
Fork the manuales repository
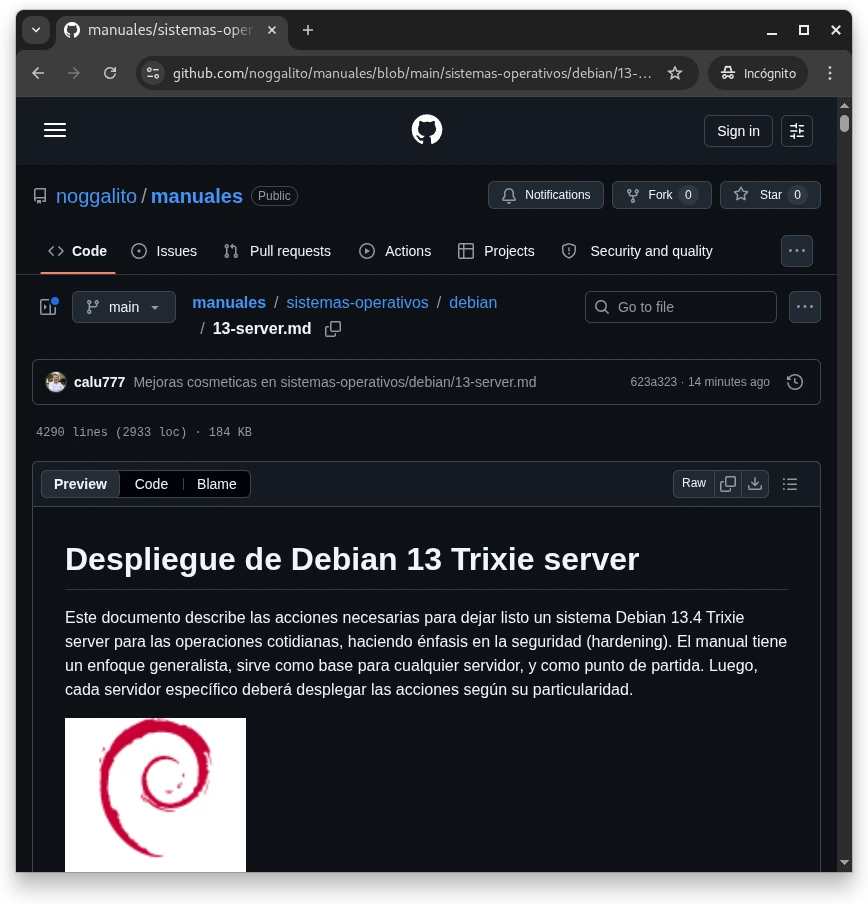coord(661,195)
